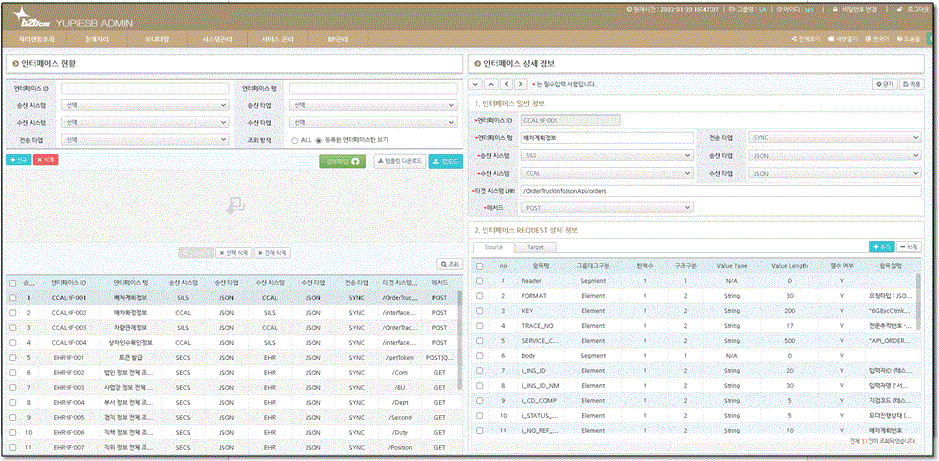Screen dimensions: 939x461
Task: Check the TRACE_NO row checkbox
Action: [x=480, y=326]
